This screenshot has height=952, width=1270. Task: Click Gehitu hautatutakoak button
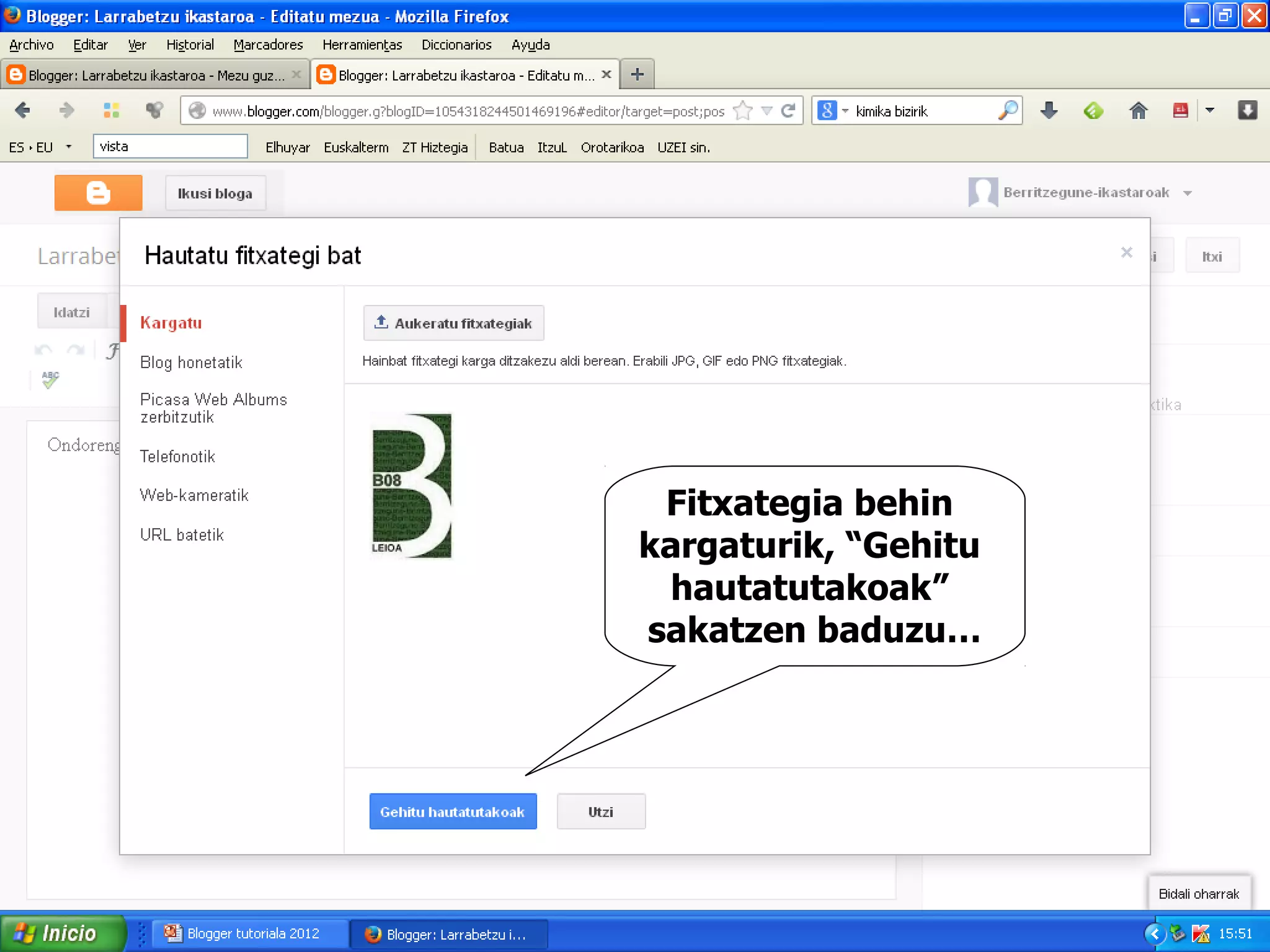pos(453,811)
